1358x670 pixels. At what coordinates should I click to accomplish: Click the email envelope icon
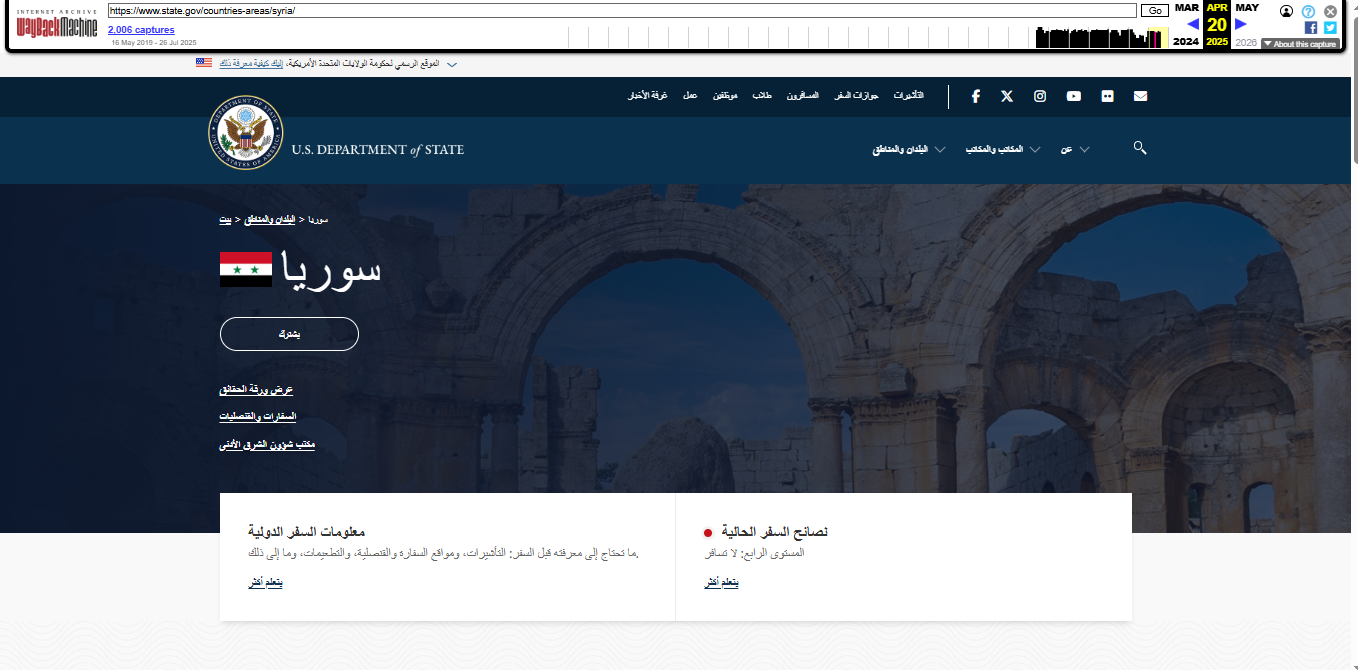(x=1140, y=96)
